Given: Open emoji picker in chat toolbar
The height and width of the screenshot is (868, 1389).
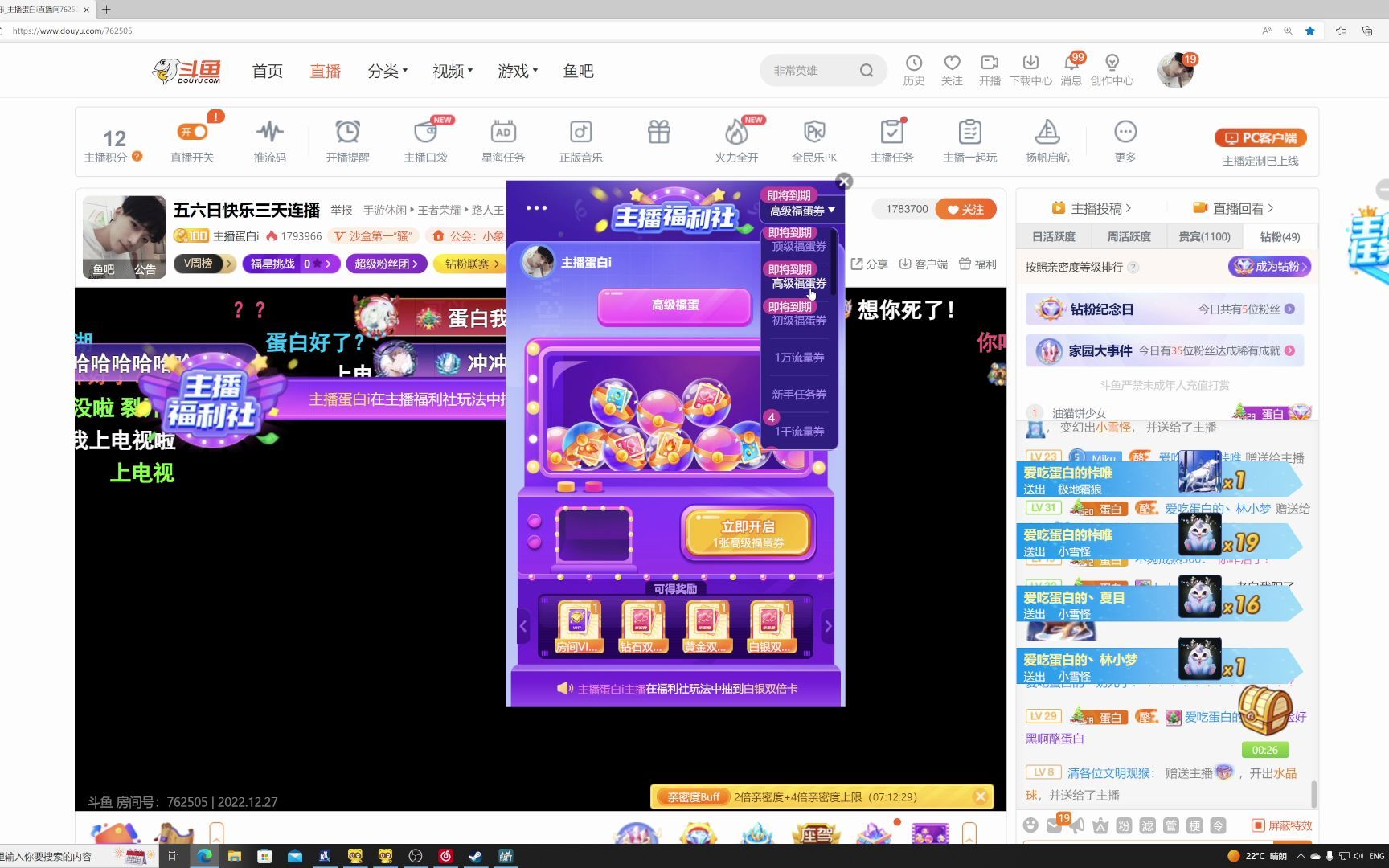Looking at the screenshot, I should click(1030, 825).
